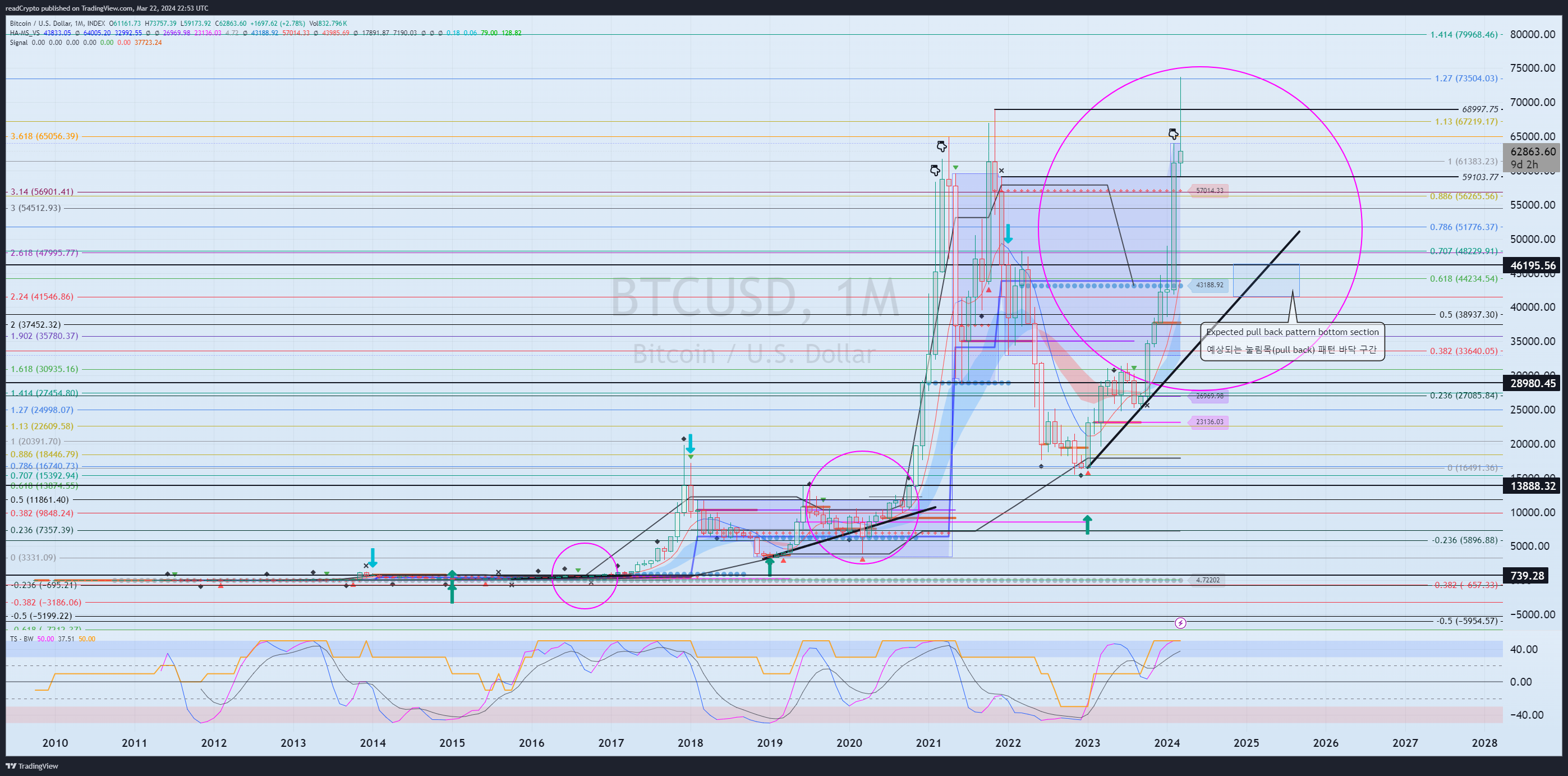Click the 2010 label on the time axis
The height and width of the screenshot is (776, 1568).
(x=55, y=743)
